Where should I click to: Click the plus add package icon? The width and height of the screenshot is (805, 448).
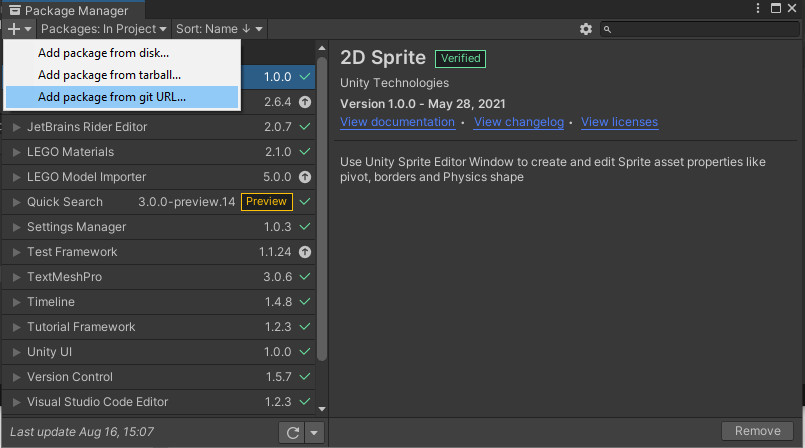14,29
